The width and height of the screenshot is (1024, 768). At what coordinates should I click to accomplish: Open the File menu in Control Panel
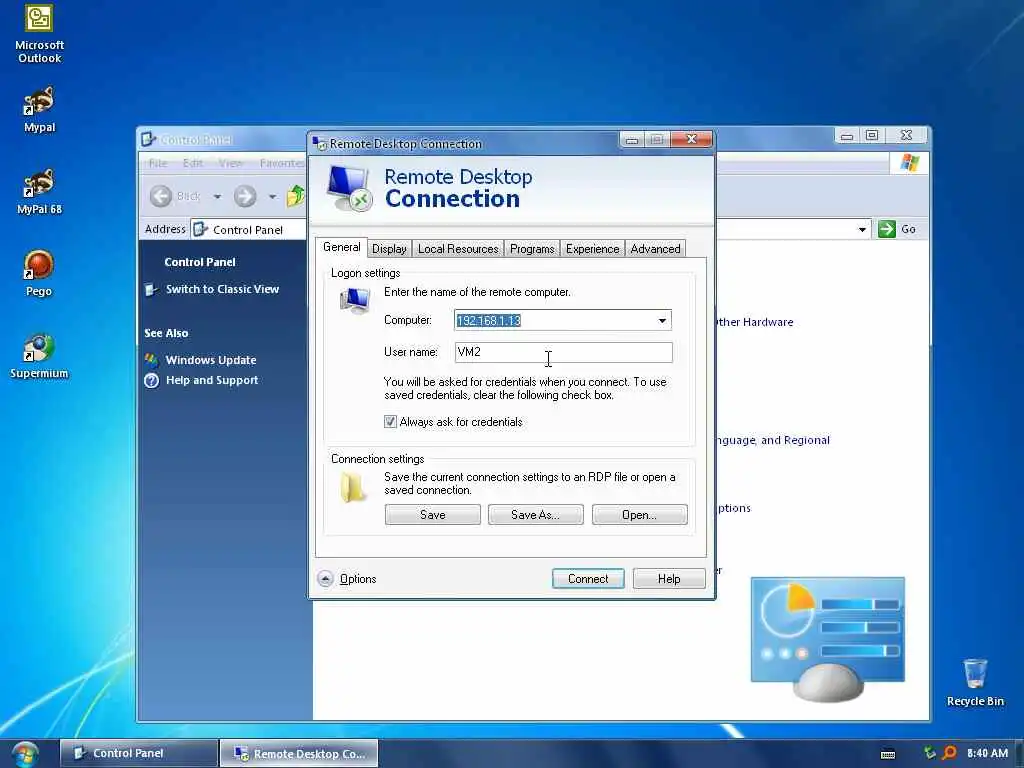(x=158, y=163)
